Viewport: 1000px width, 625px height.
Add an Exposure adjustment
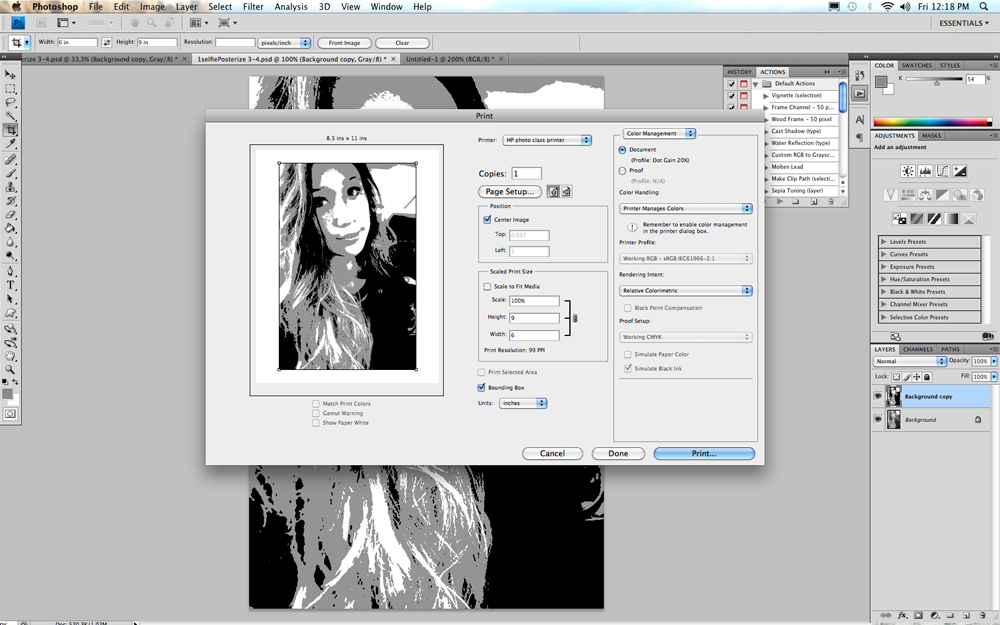coord(959,171)
